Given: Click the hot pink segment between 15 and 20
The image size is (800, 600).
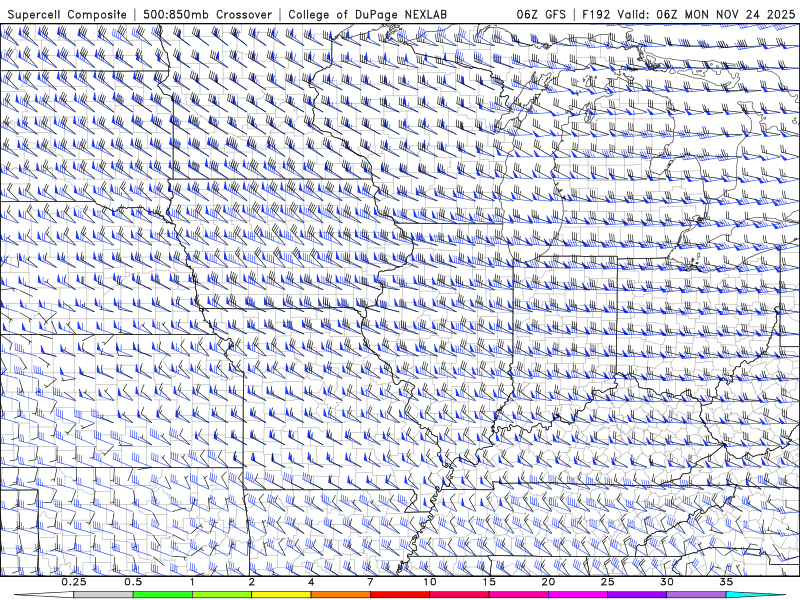Looking at the screenshot, I should pyautogui.click(x=518, y=595).
